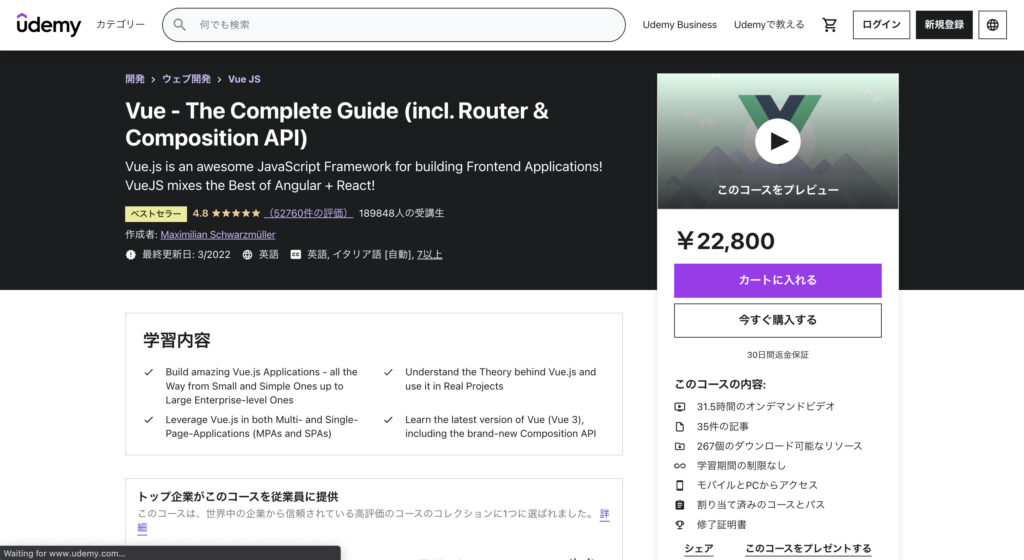Click the 189848人の受講生 text
The width and height of the screenshot is (1024, 560).
coord(402,213)
